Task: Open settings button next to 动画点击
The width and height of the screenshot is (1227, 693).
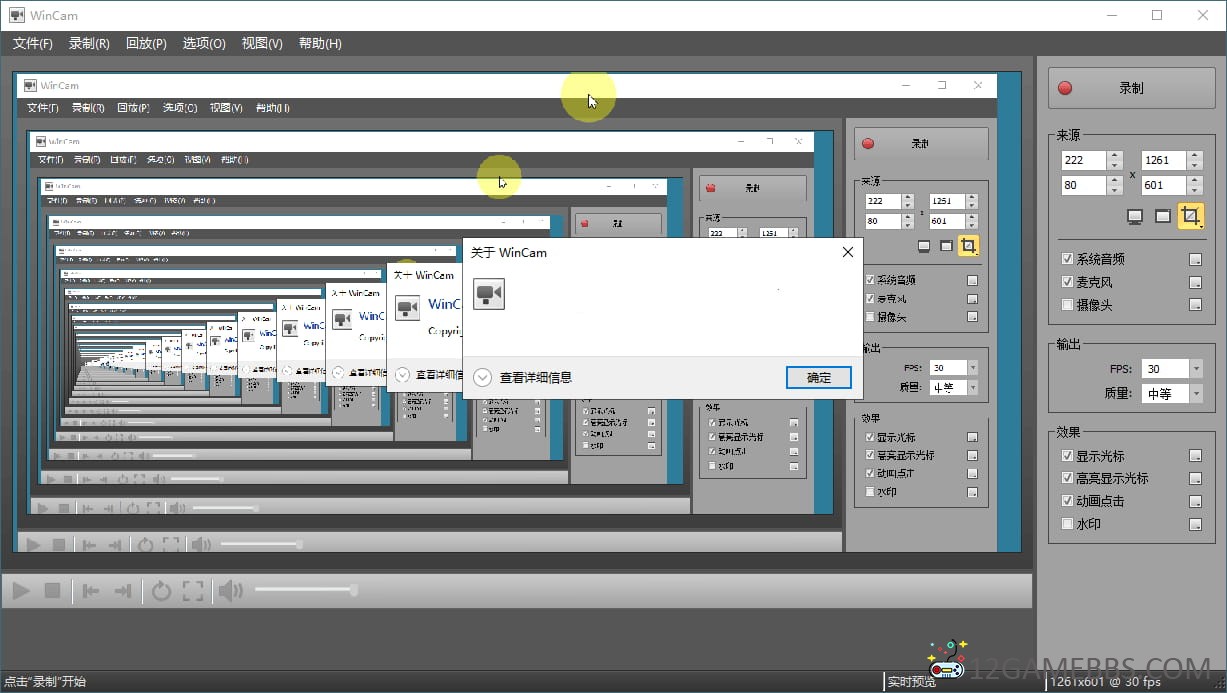Action: pyautogui.click(x=1195, y=502)
